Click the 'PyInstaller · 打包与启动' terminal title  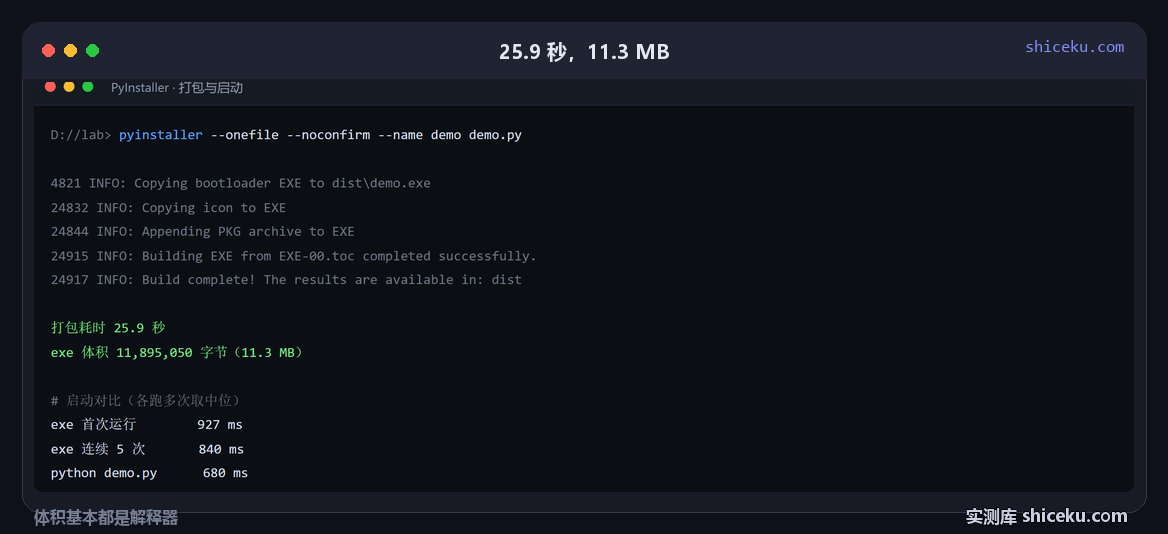[177, 88]
